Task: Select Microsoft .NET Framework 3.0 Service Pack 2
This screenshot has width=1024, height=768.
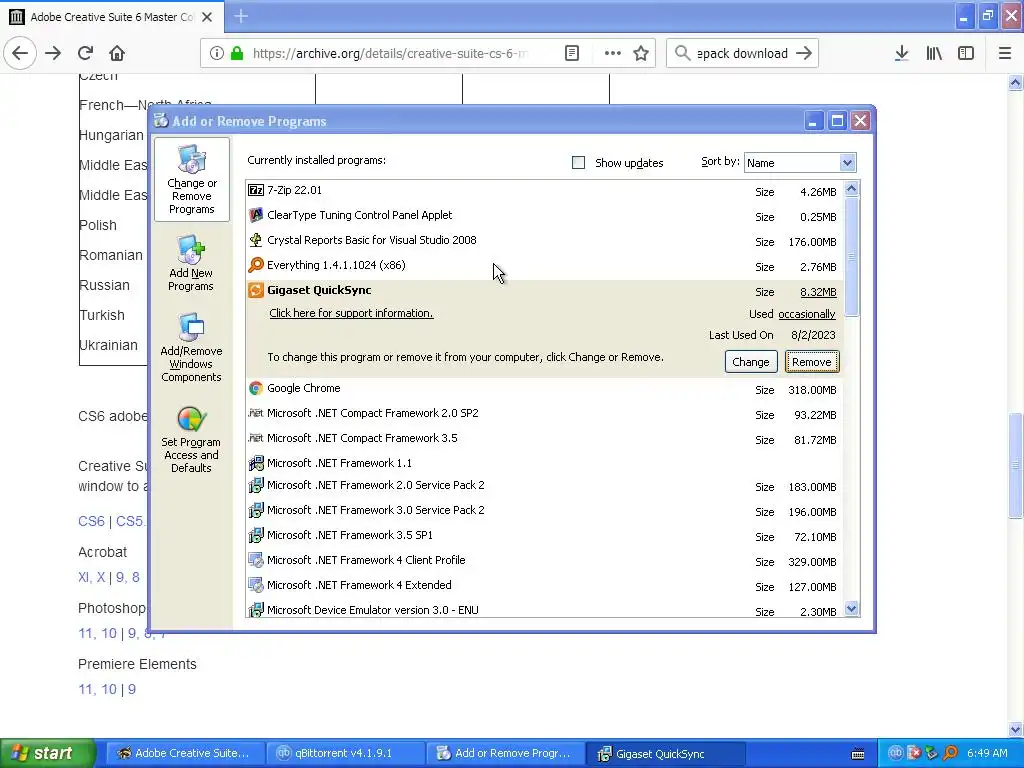Action: 544,511
